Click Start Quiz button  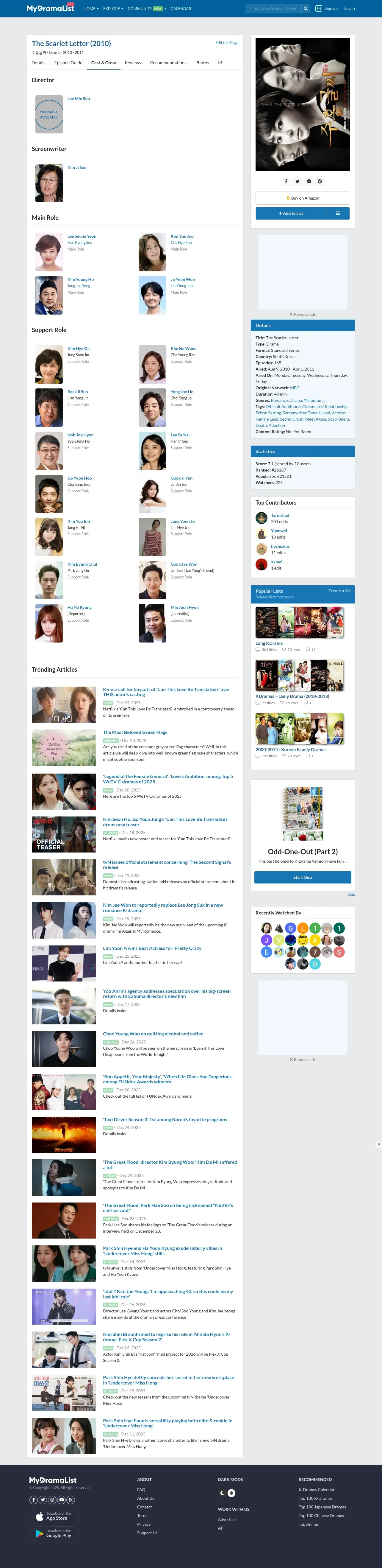[x=302, y=877]
